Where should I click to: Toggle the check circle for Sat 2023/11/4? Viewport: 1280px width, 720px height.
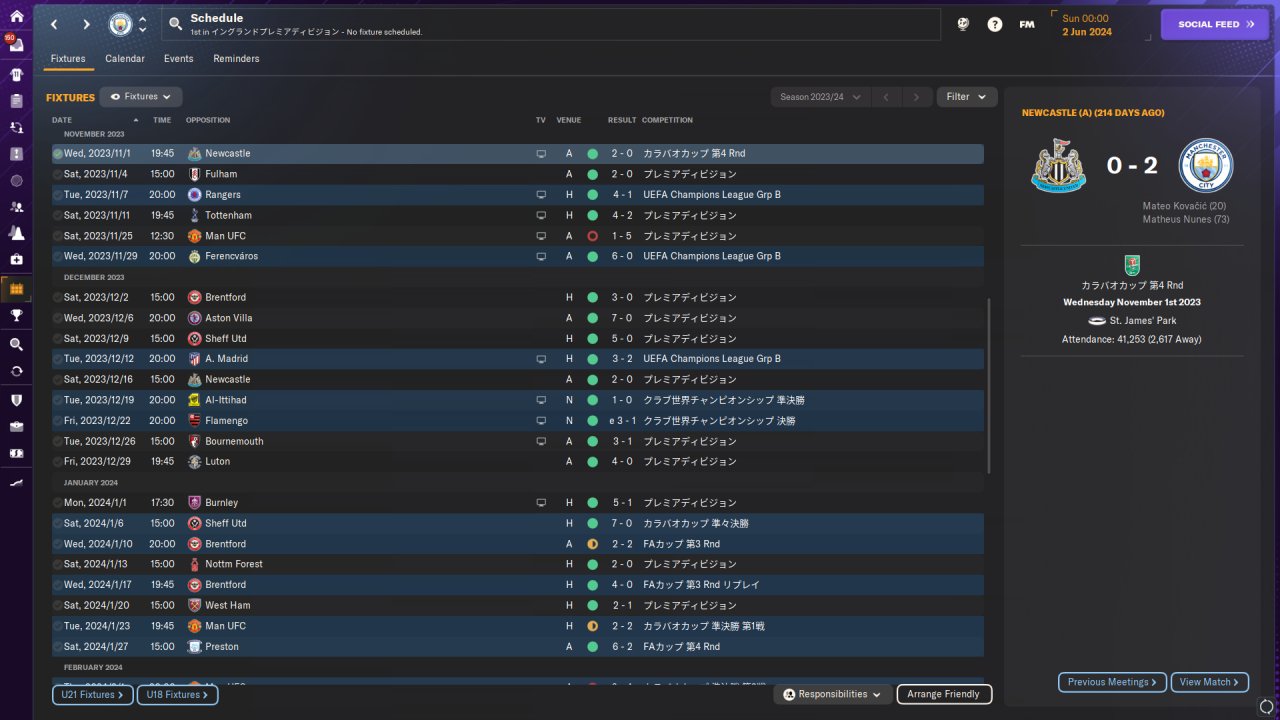[58, 174]
